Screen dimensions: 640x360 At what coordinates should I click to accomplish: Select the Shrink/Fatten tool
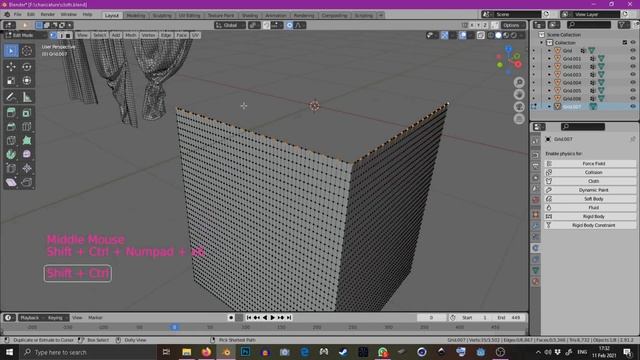click(27, 168)
